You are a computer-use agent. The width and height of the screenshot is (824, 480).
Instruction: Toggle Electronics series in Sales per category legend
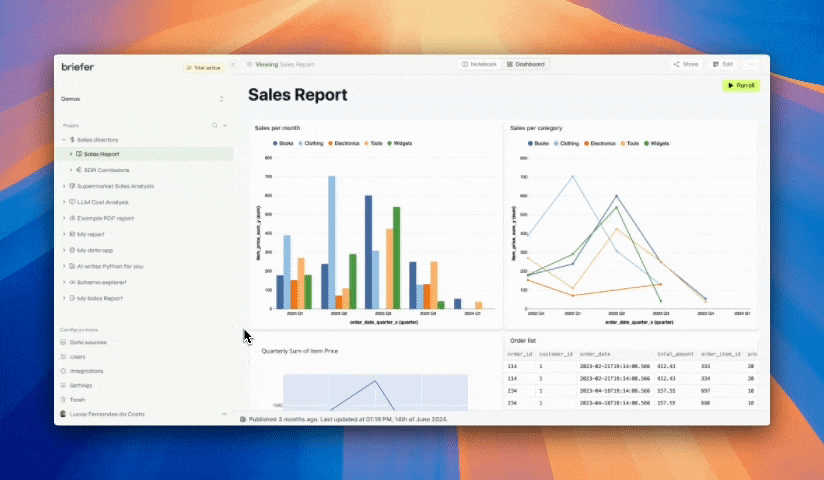tap(600, 144)
